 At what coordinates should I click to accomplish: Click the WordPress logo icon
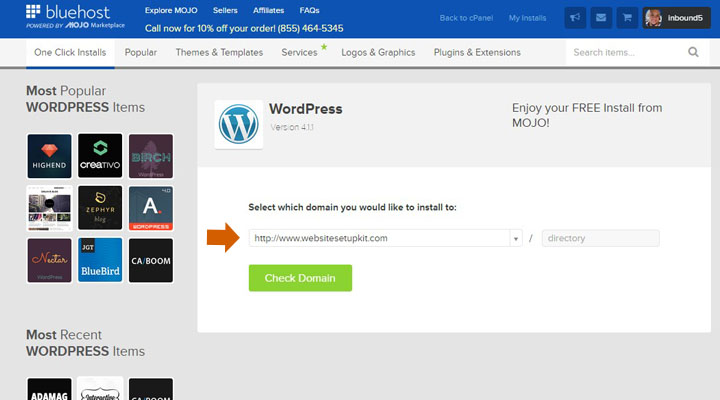pyautogui.click(x=238, y=124)
